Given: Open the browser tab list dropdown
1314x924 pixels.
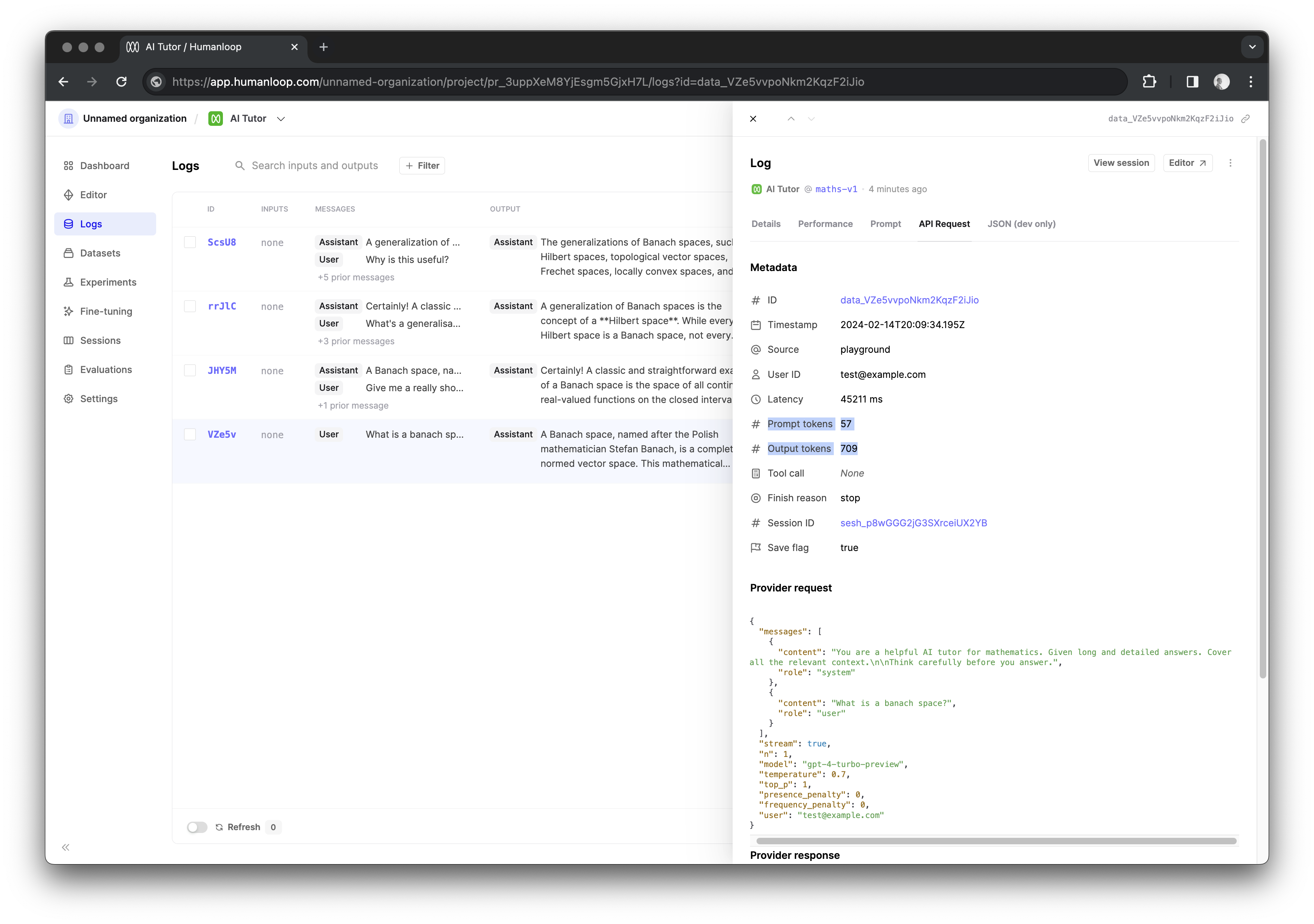Looking at the screenshot, I should [x=1252, y=47].
